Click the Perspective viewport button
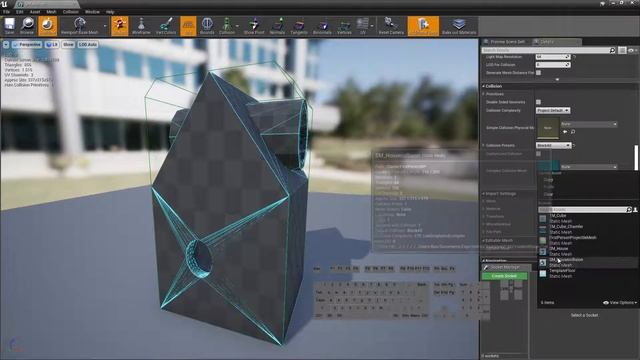 tap(27, 44)
